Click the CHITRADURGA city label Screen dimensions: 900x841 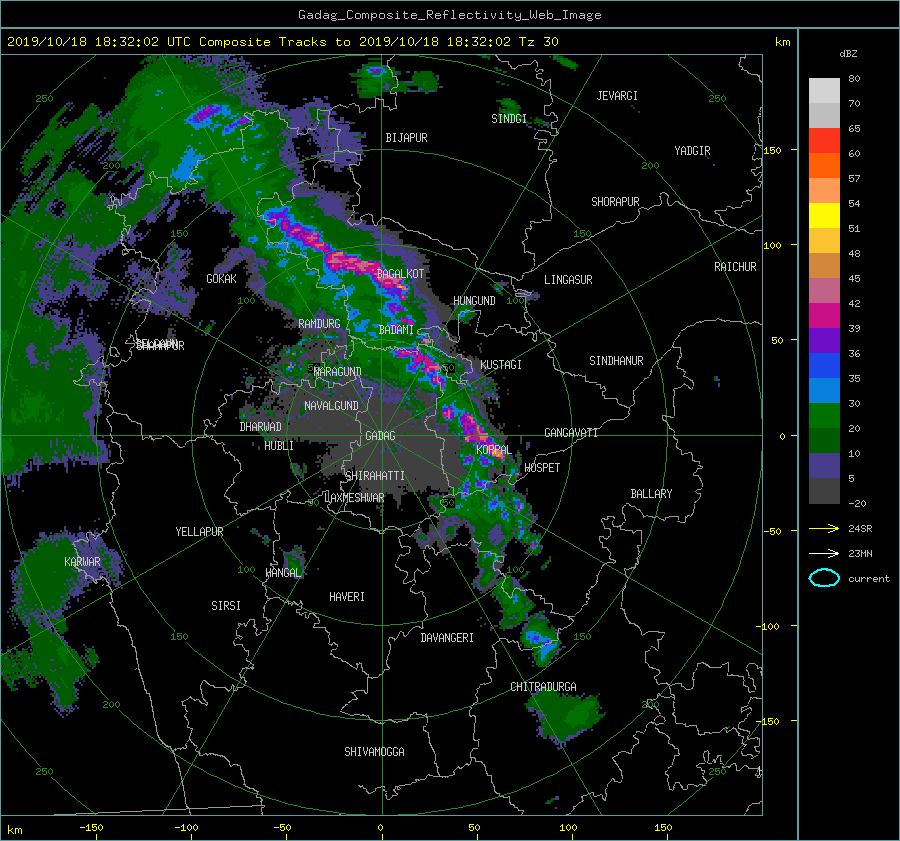tap(543, 687)
